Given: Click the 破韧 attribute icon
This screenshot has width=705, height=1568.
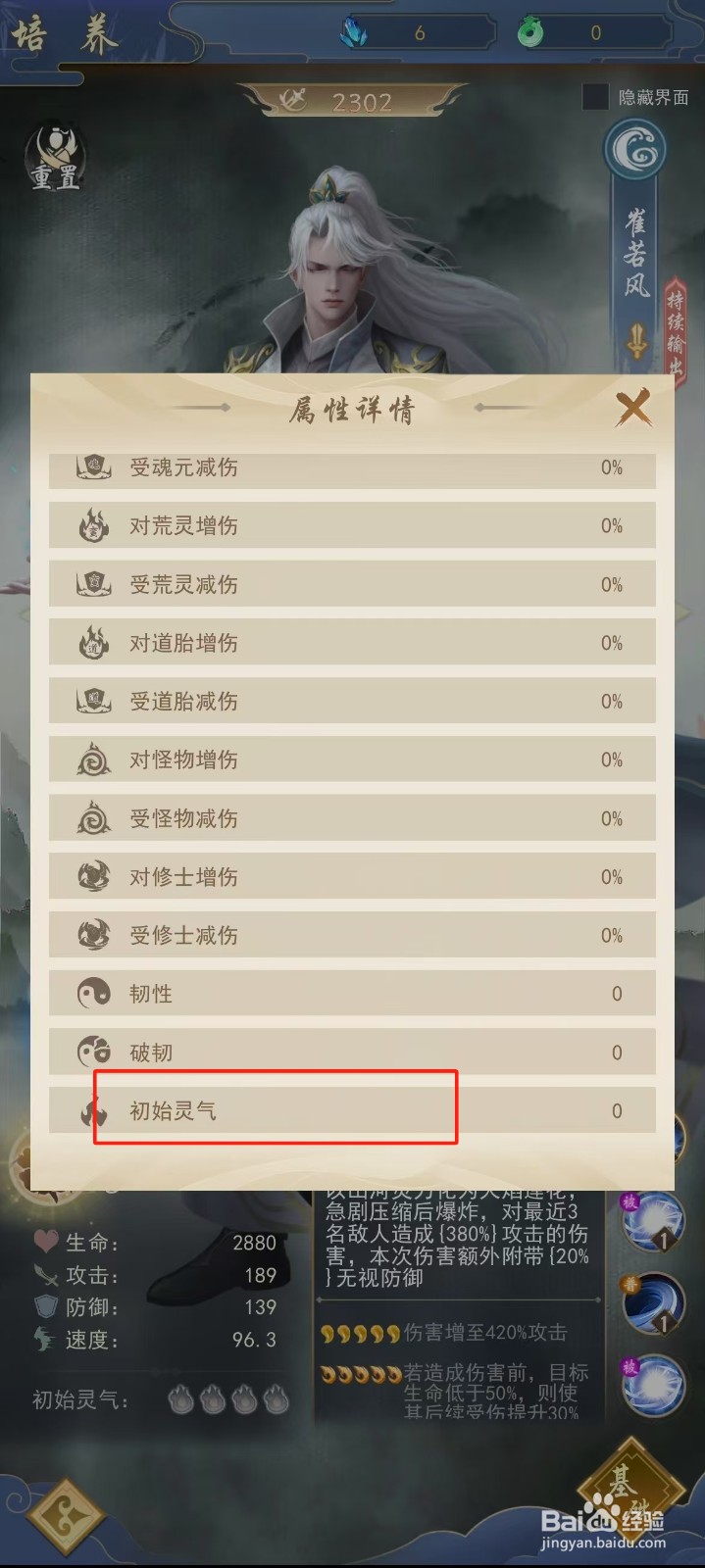Looking at the screenshot, I should pyautogui.click(x=94, y=1053).
